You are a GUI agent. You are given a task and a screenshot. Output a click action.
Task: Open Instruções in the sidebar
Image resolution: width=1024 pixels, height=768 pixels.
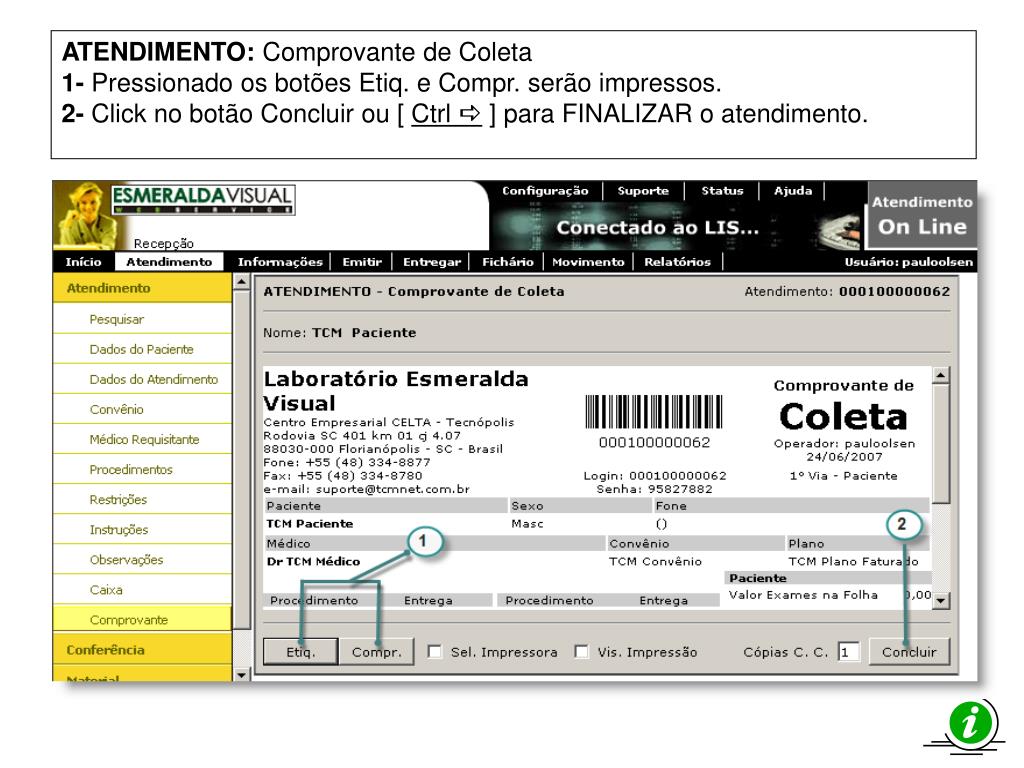click(x=142, y=530)
